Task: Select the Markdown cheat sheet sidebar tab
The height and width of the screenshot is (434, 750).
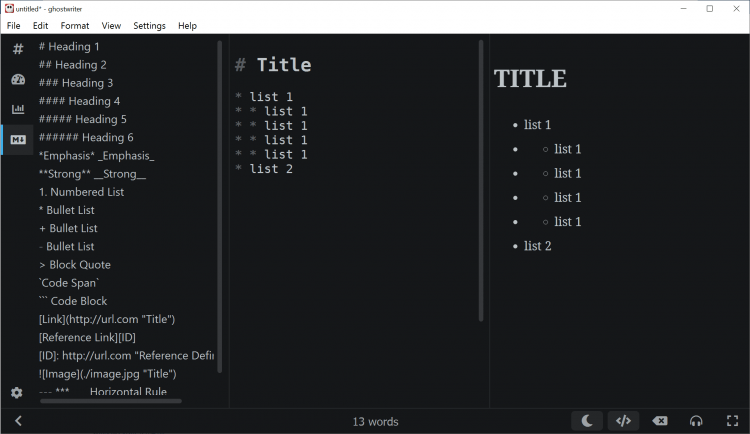Action: [x=18, y=140]
